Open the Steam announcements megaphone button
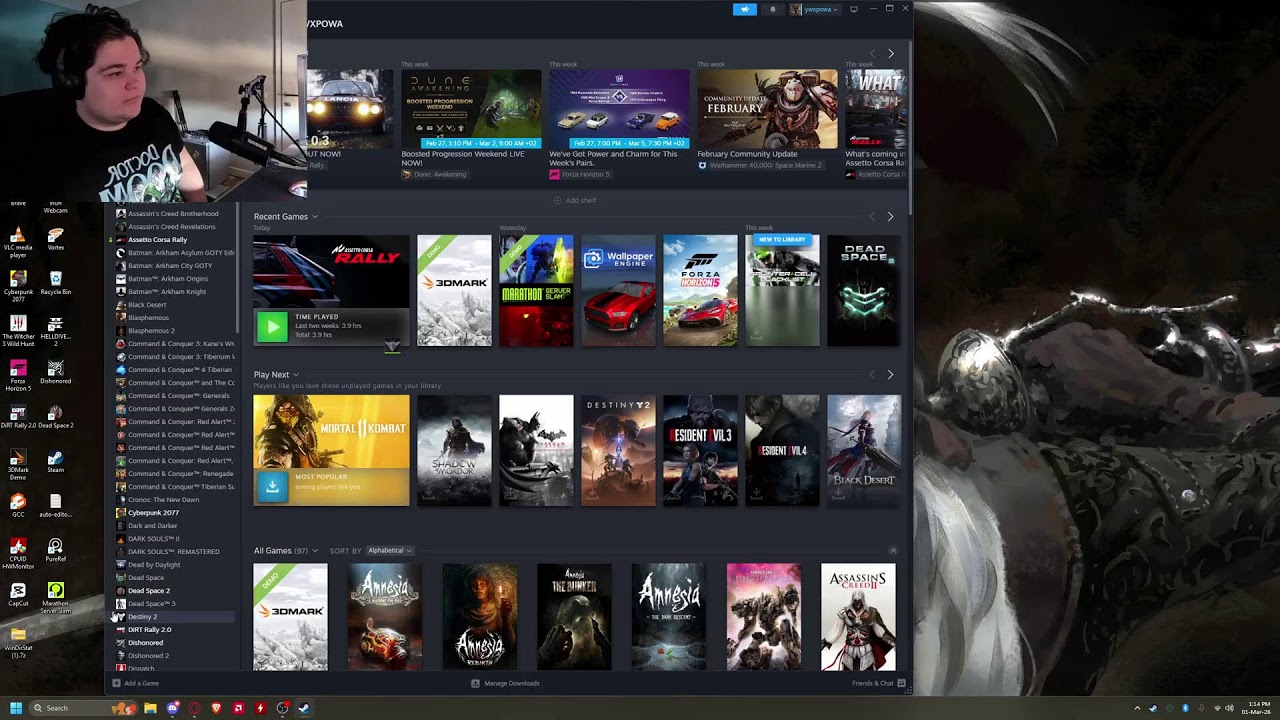This screenshot has width=1280, height=720. (x=745, y=9)
